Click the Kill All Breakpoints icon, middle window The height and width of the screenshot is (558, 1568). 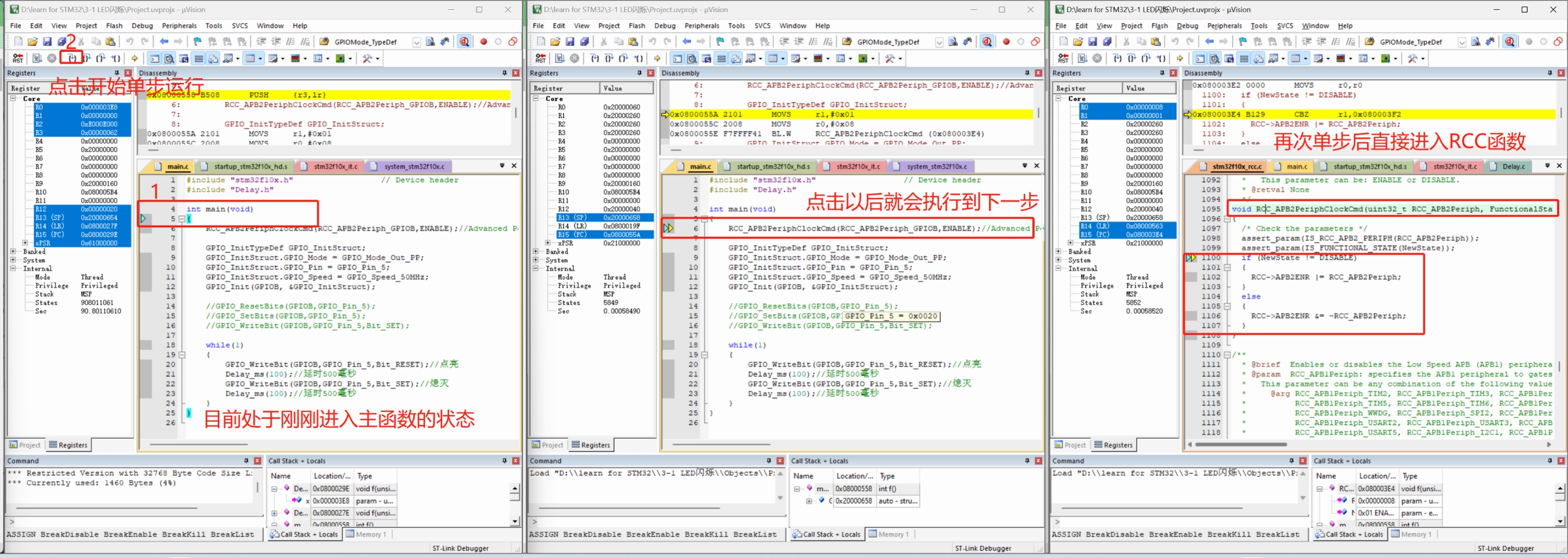pyautogui.click(x=1035, y=41)
